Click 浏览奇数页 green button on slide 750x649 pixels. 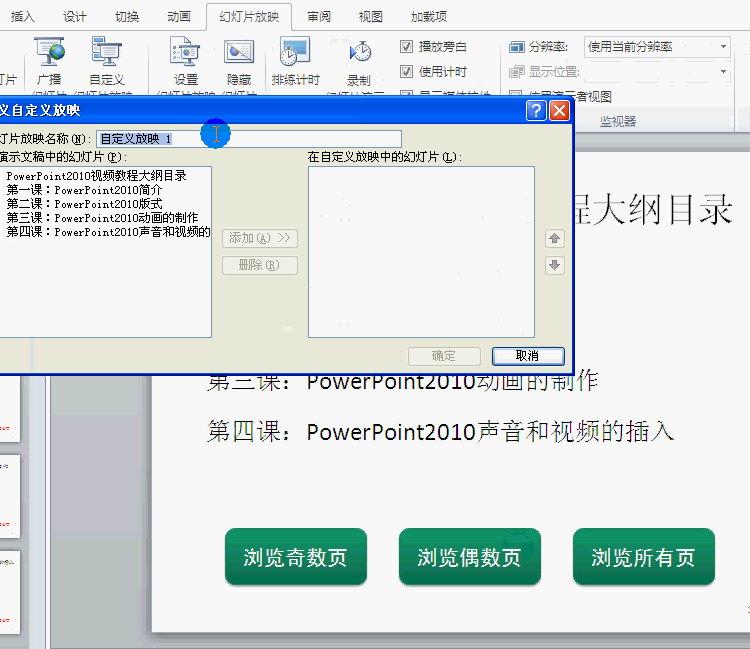[296, 557]
